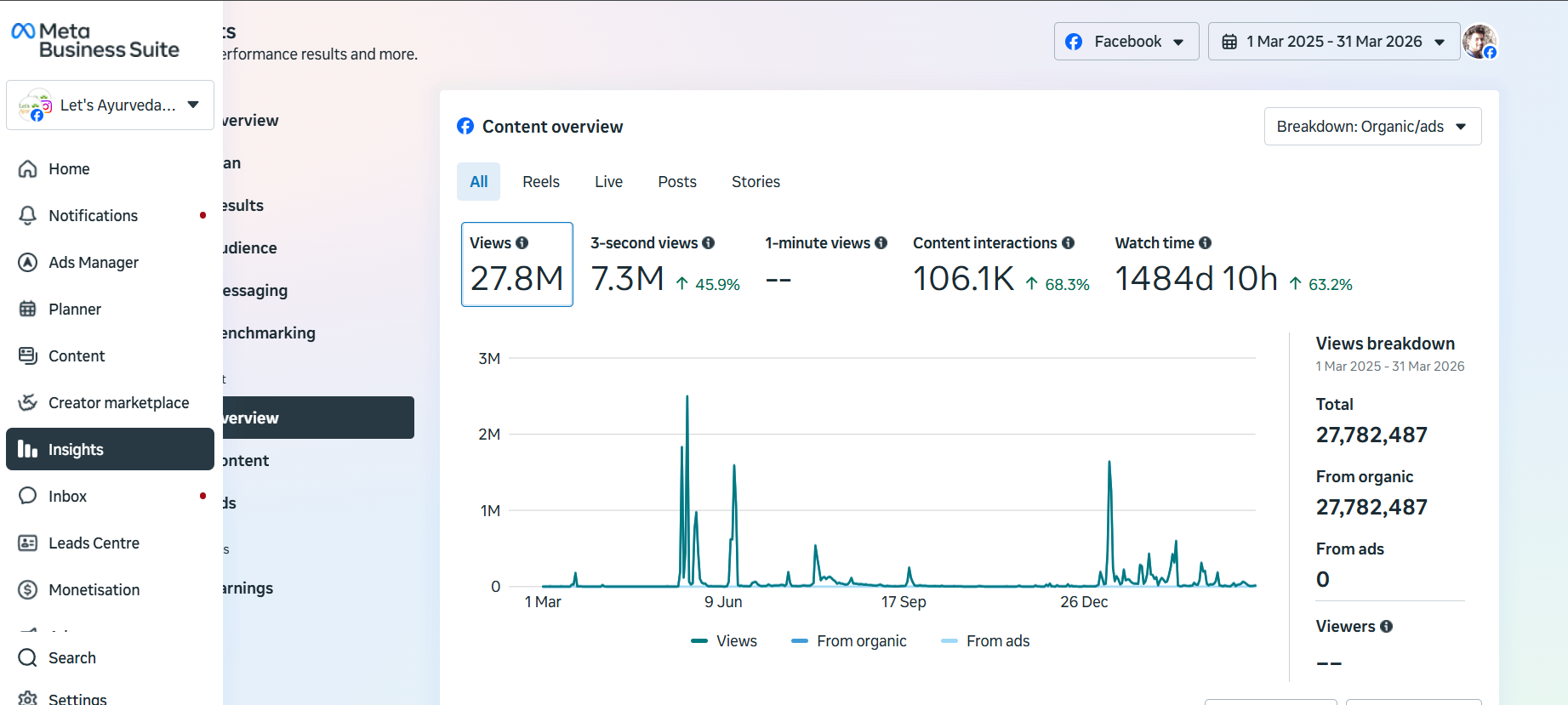Switch to the Reels tab
The height and width of the screenshot is (705, 1568).
coord(541,182)
